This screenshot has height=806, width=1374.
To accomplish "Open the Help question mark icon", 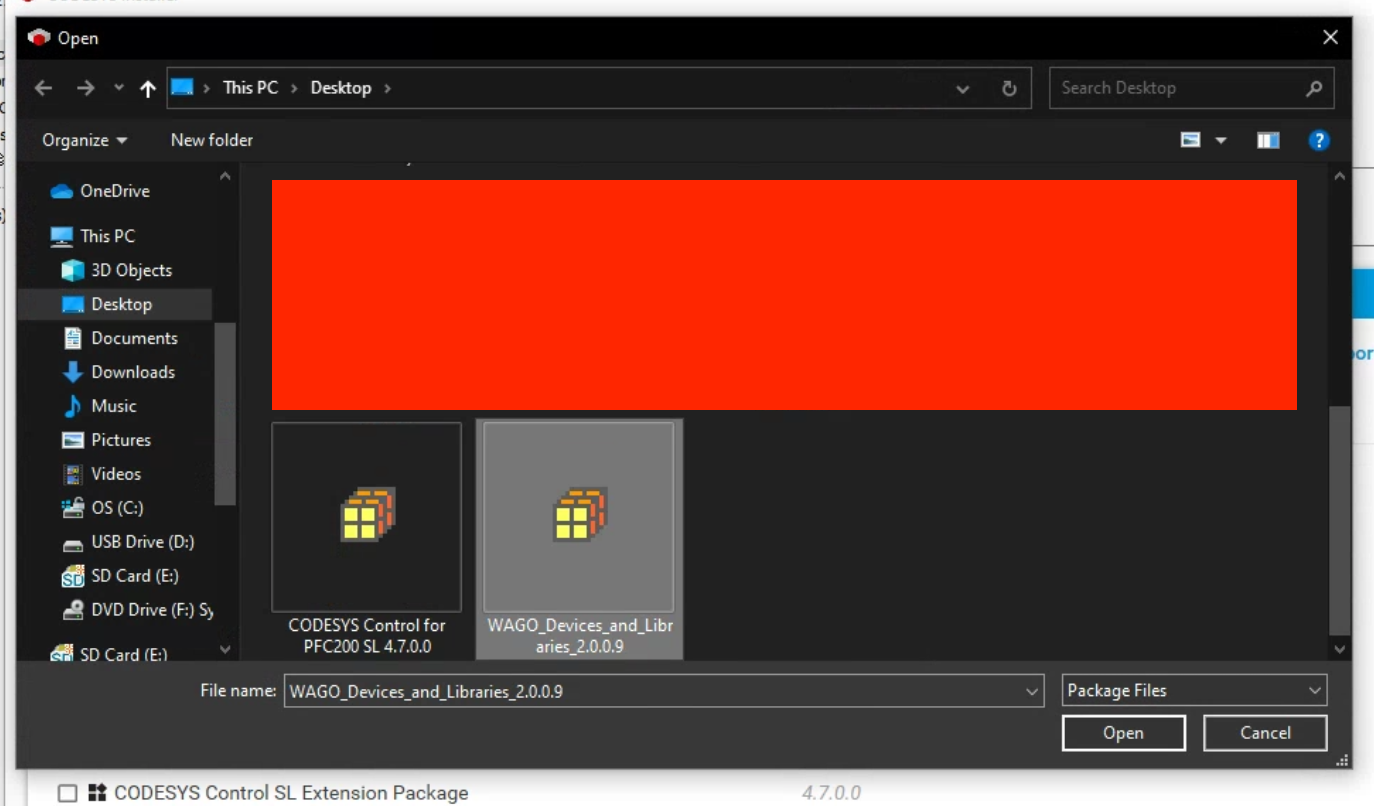I will tap(1319, 140).
